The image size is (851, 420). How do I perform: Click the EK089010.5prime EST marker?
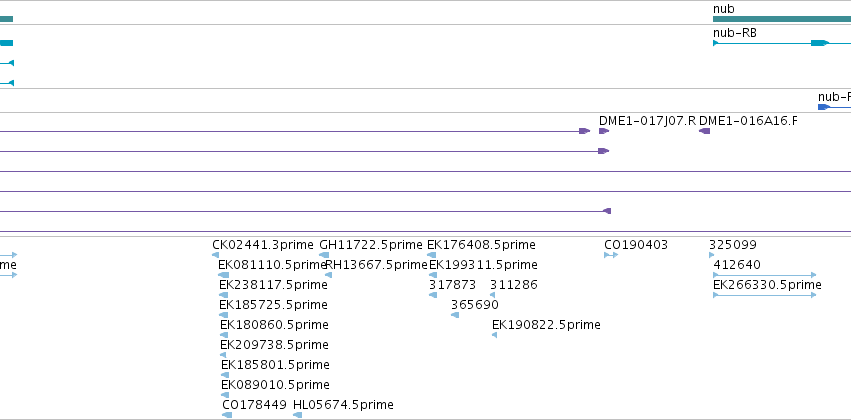pyautogui.click(x=225, y=395)
